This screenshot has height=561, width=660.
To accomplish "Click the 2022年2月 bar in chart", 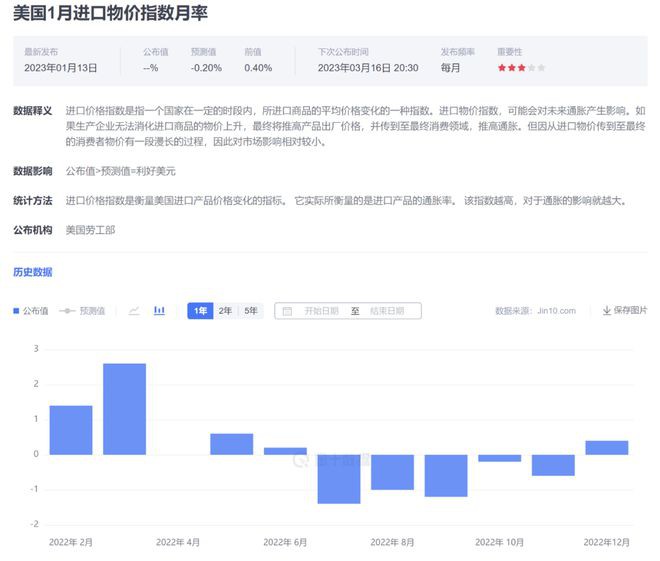I will point(71,430).
